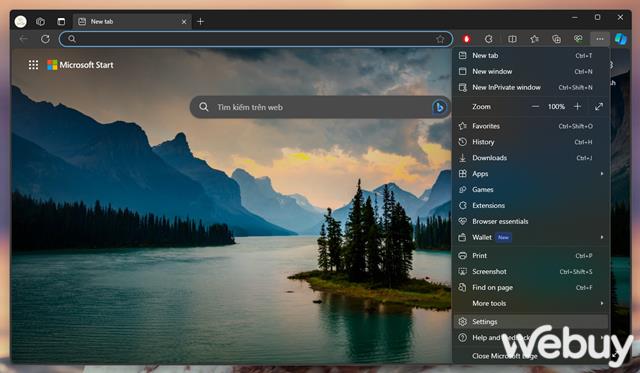Choose Find on page menu entry
Screen dimensions: 640x373
[531, 288]
